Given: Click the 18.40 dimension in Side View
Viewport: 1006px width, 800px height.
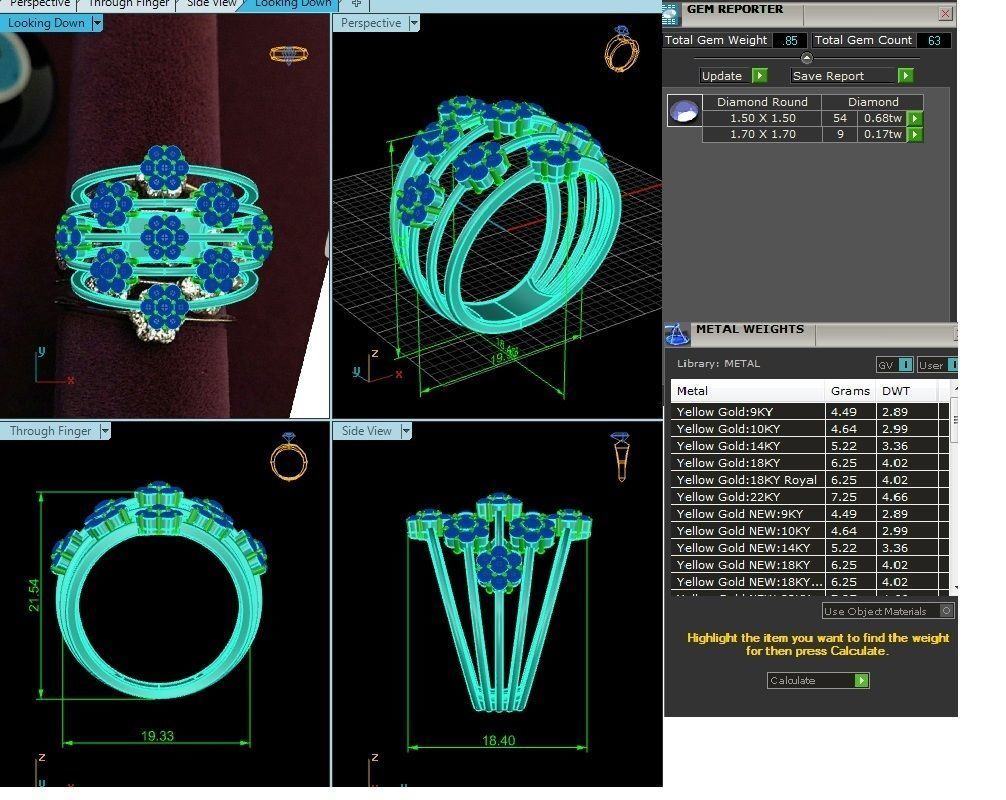Looking at the screenshot, I should [x=499, y=740].
